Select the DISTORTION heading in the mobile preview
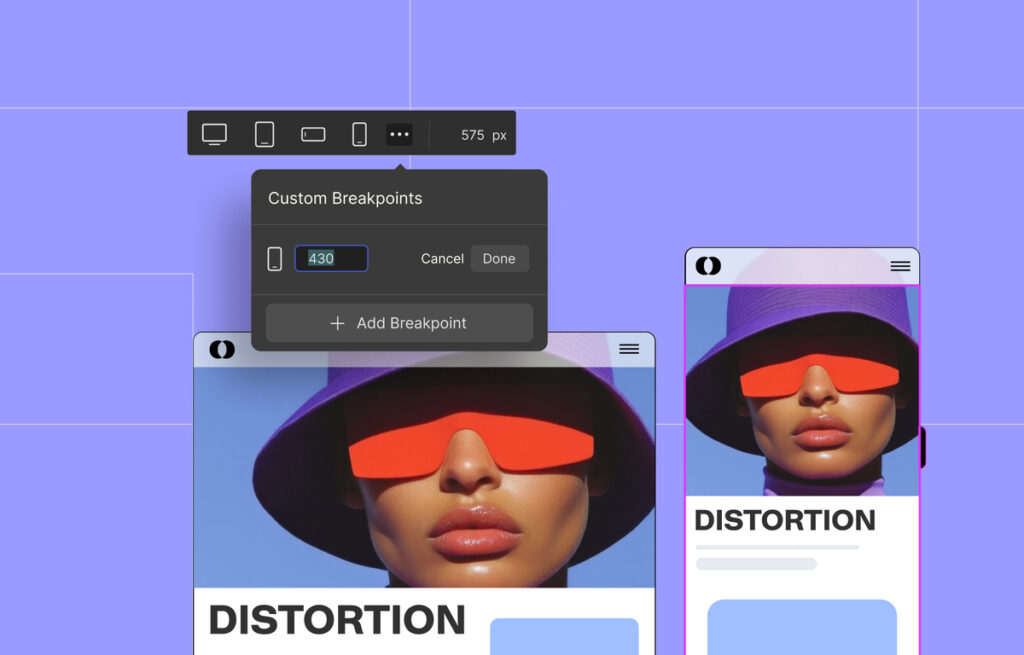The height and width of the screenshot is (655, 1024). (785, 520)
